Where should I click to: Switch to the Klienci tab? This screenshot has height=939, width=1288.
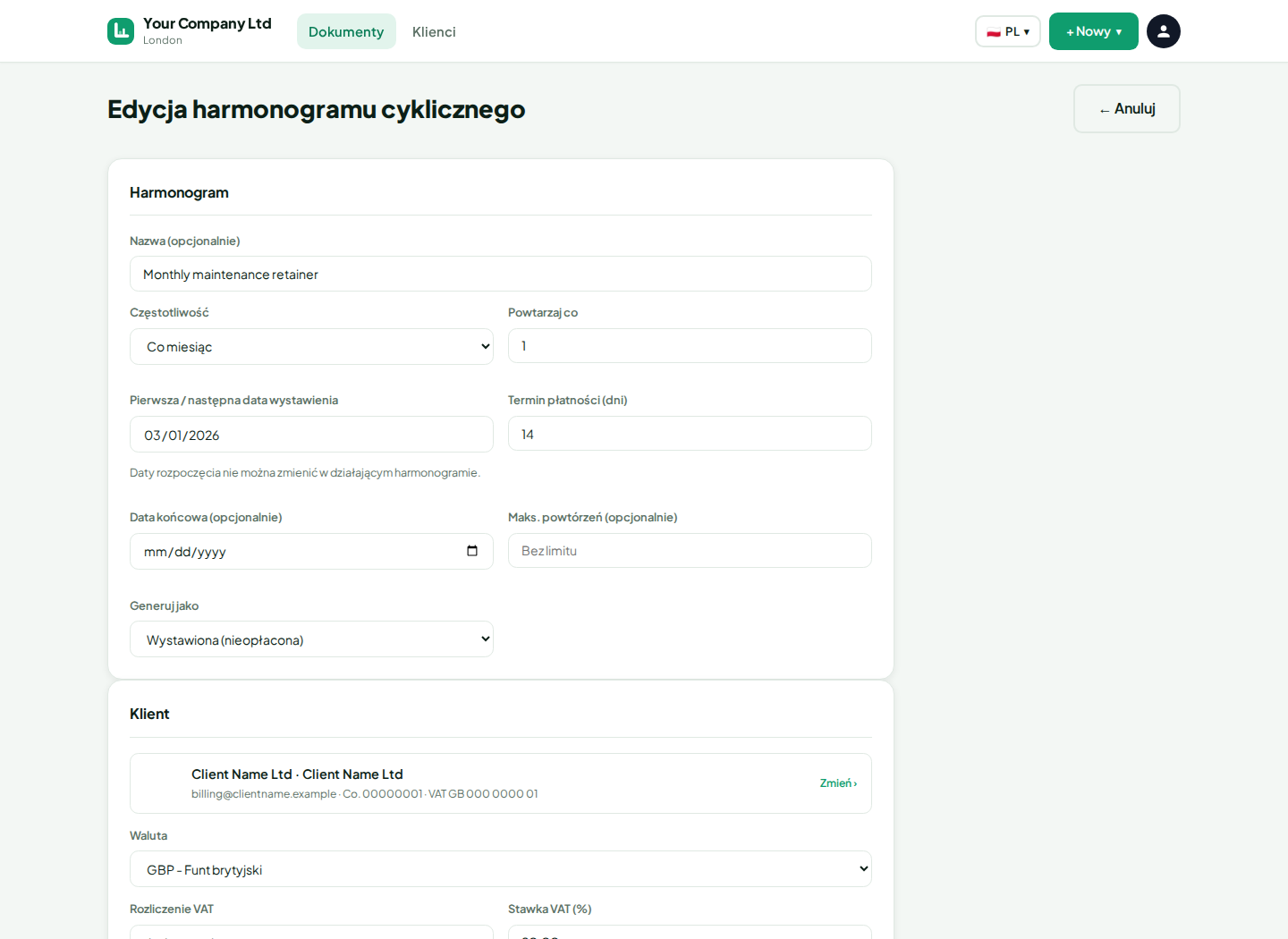[x=434, y=31]
